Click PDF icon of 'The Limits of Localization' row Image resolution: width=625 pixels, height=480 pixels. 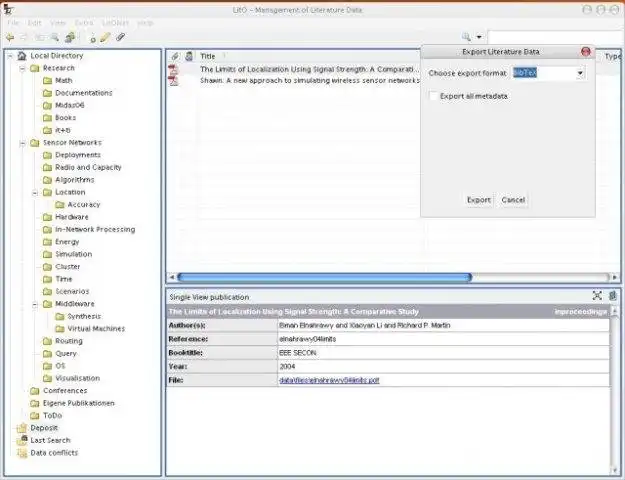(173, 69)
